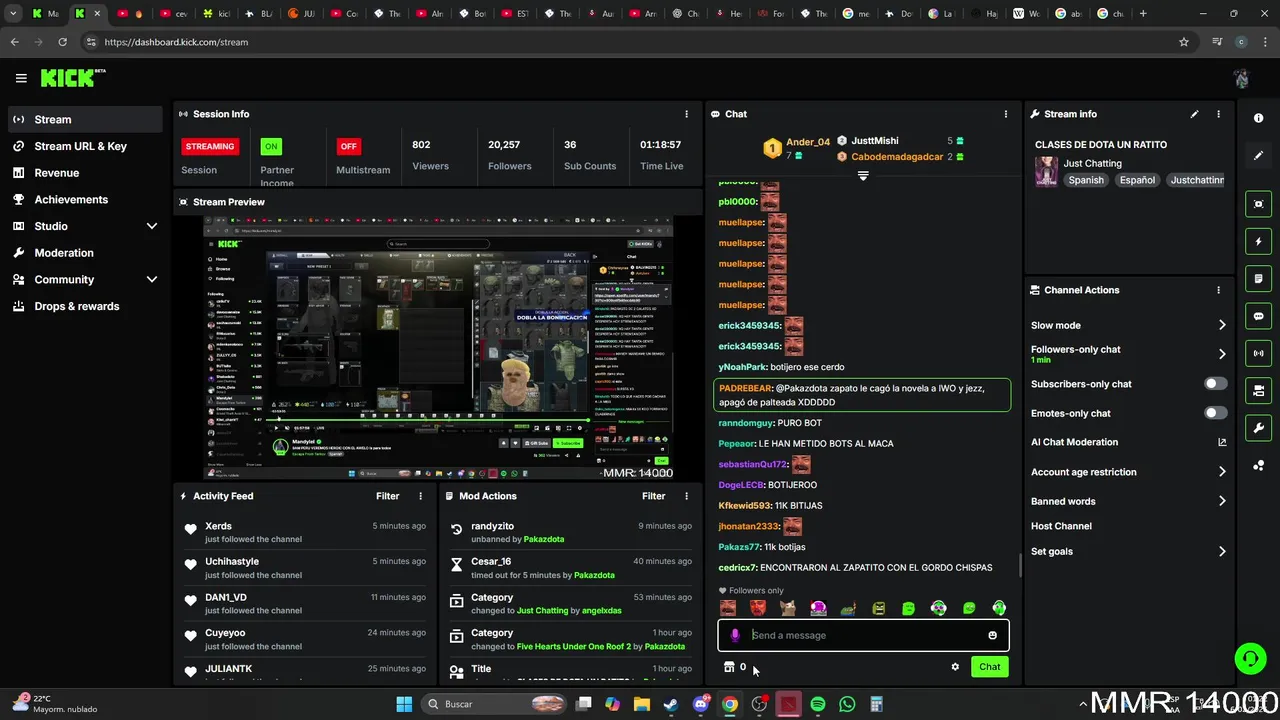The width and height of the screenshot is (1280, 720).
Task: Click the Just Chatting category thumbnail
Action: [1046, 171]
